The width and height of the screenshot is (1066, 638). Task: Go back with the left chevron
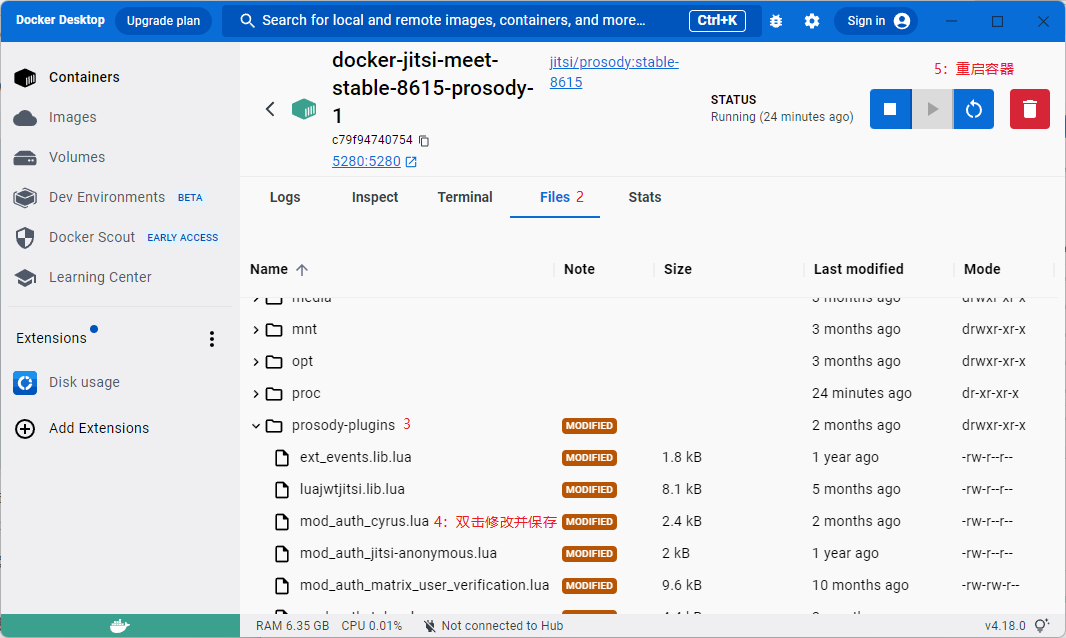point(270,109)
